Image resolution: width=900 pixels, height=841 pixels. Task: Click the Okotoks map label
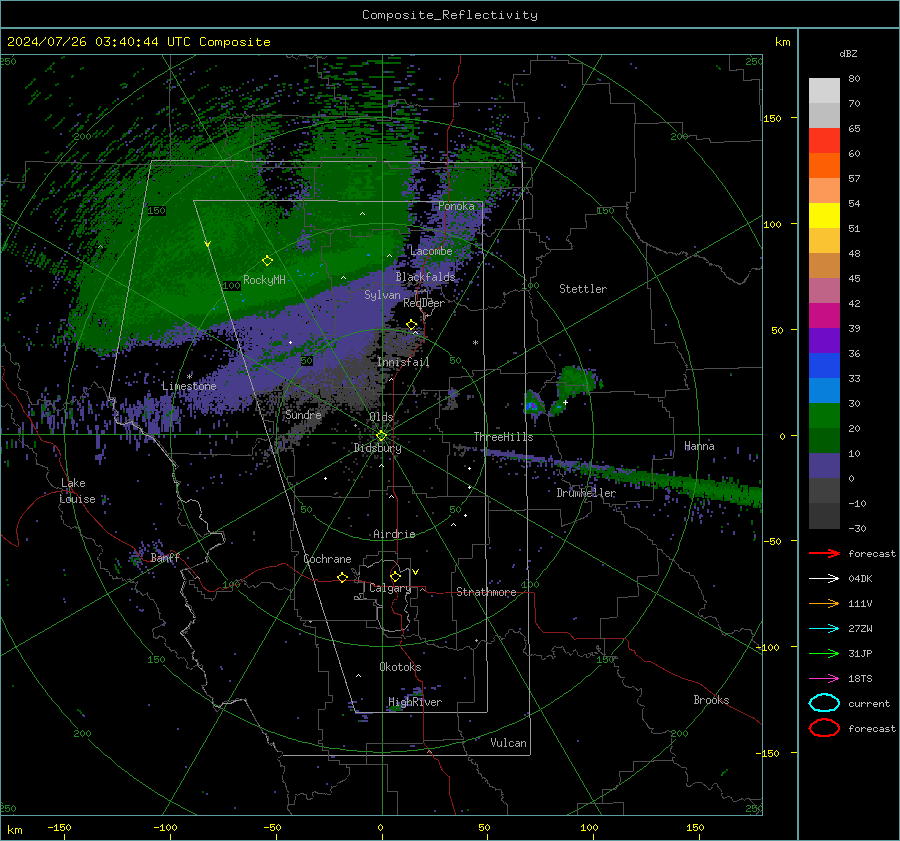click(x=400, y=667)
